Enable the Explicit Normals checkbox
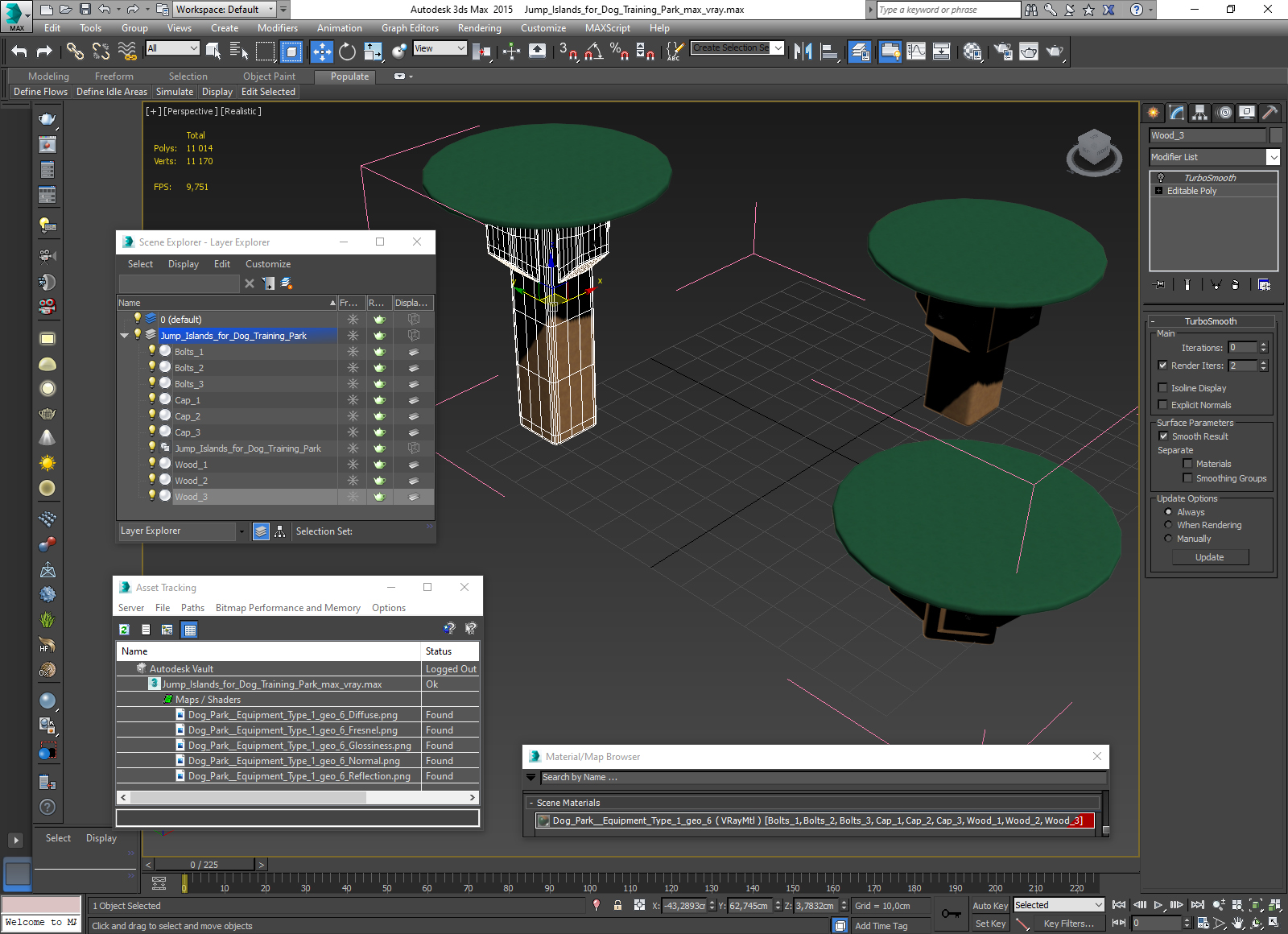Screen dimensions: 1288x934 pyautogui.click(x=1162, y=405)
